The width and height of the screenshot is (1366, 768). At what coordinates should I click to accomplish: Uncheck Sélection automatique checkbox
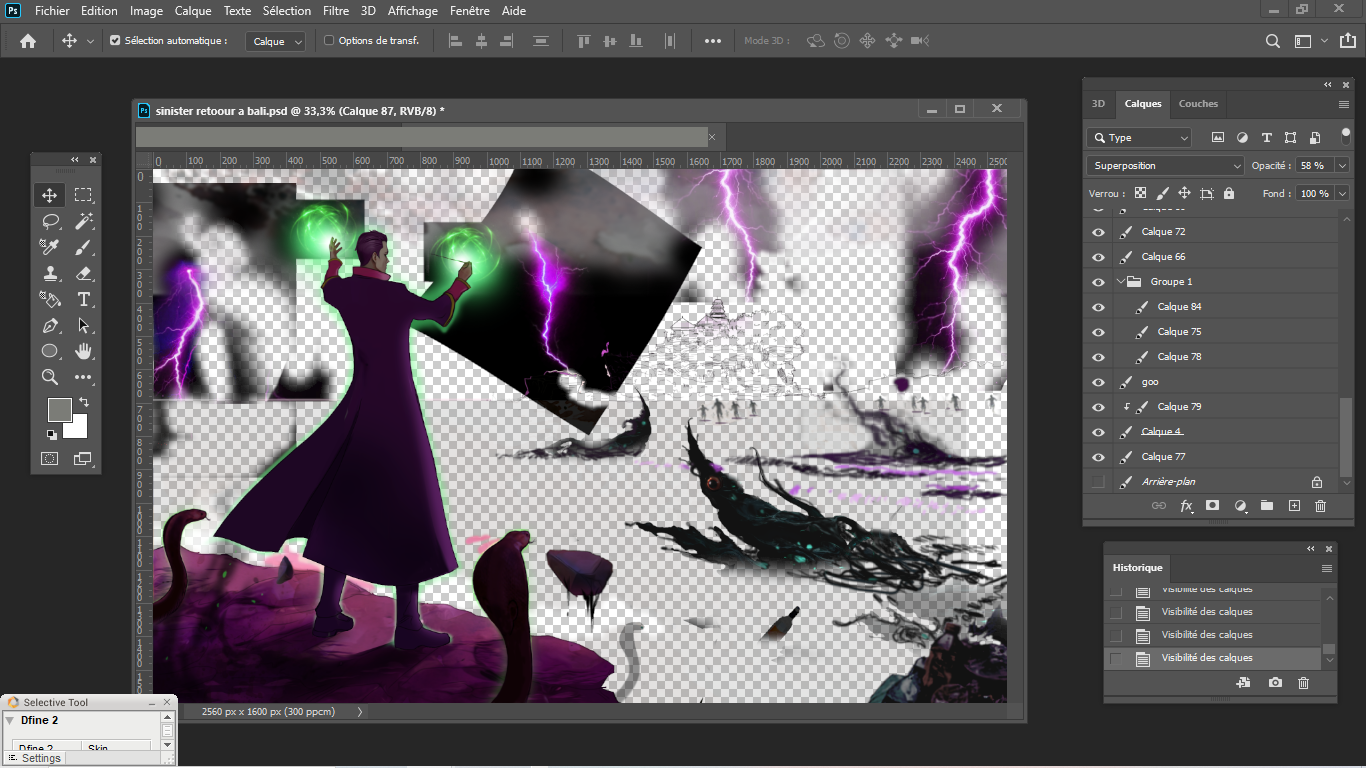[x=115, y=41]
